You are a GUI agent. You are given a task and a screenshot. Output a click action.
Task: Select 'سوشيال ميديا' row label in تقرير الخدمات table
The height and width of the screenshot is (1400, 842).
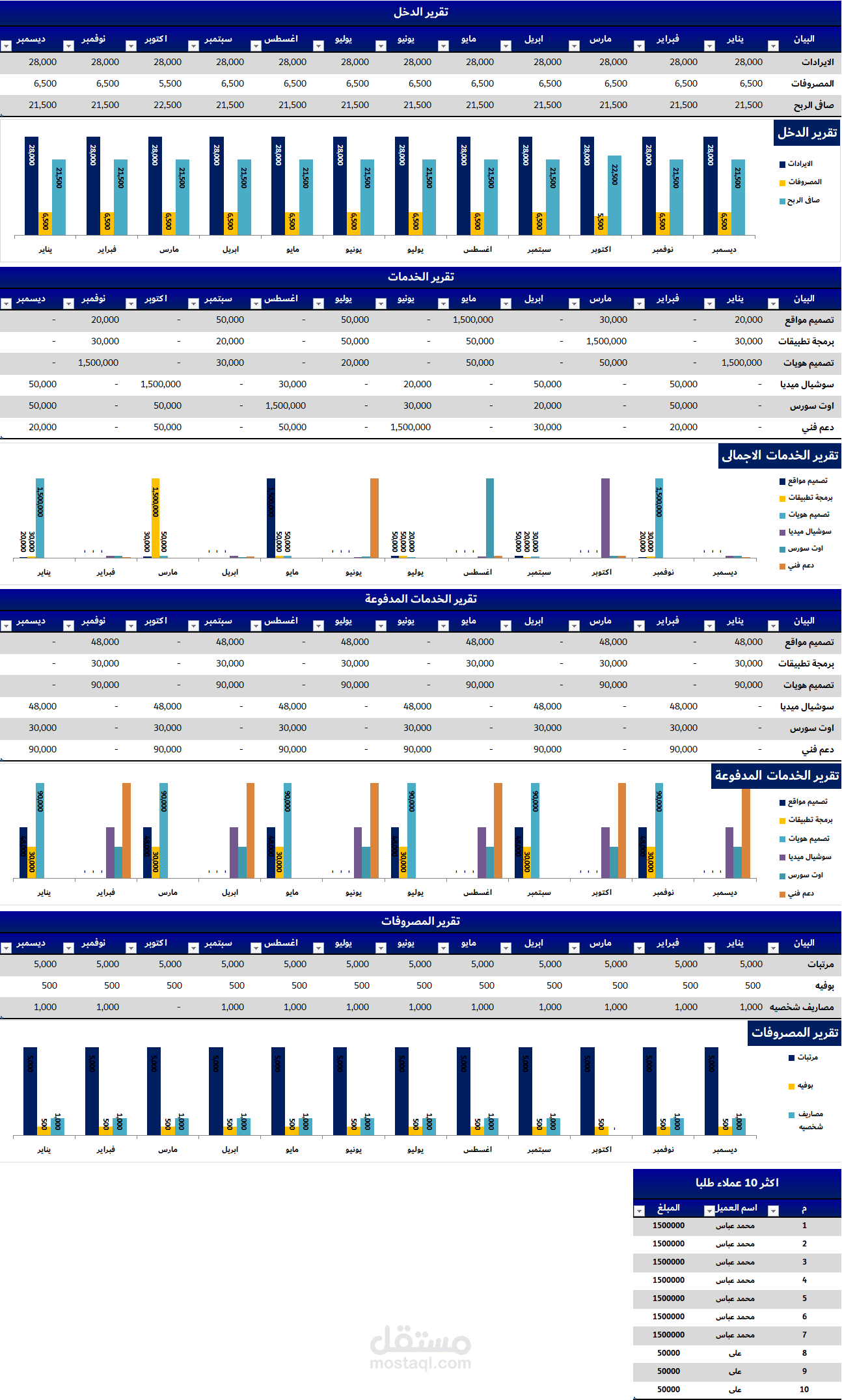tap(807, 385)
